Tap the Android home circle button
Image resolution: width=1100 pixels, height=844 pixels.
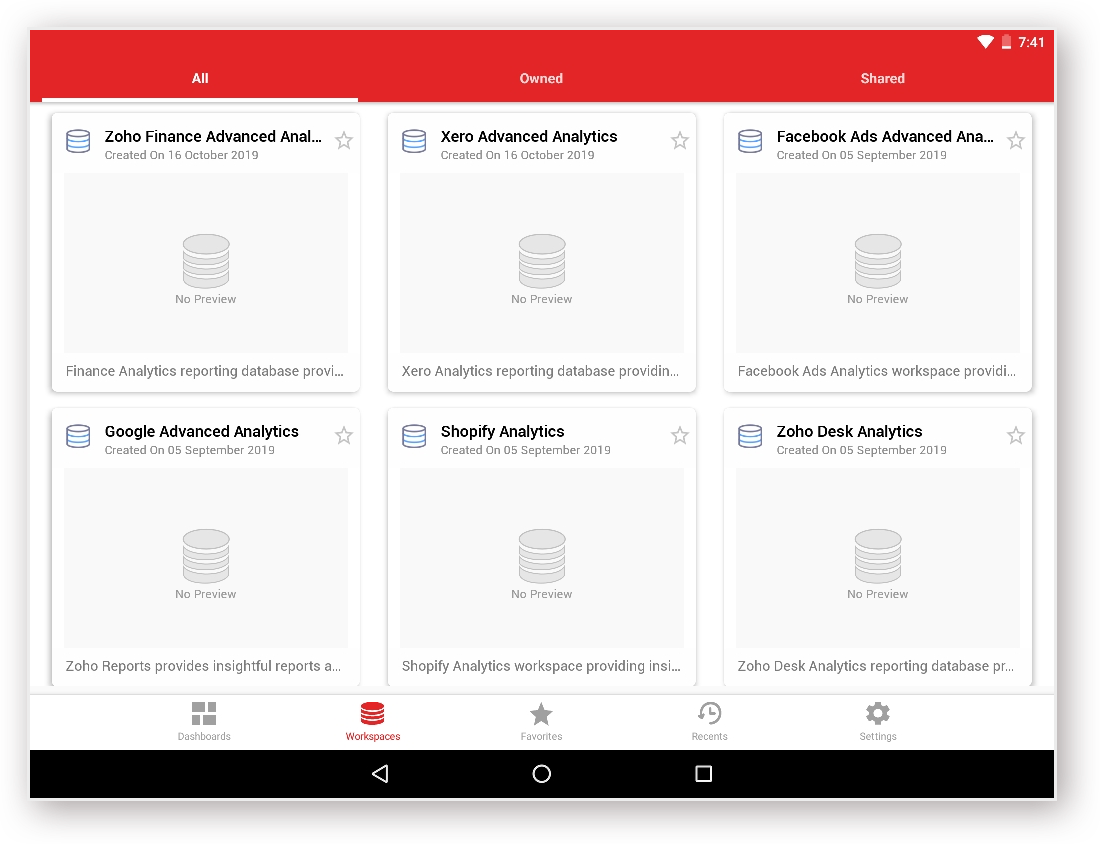(542, 774)
